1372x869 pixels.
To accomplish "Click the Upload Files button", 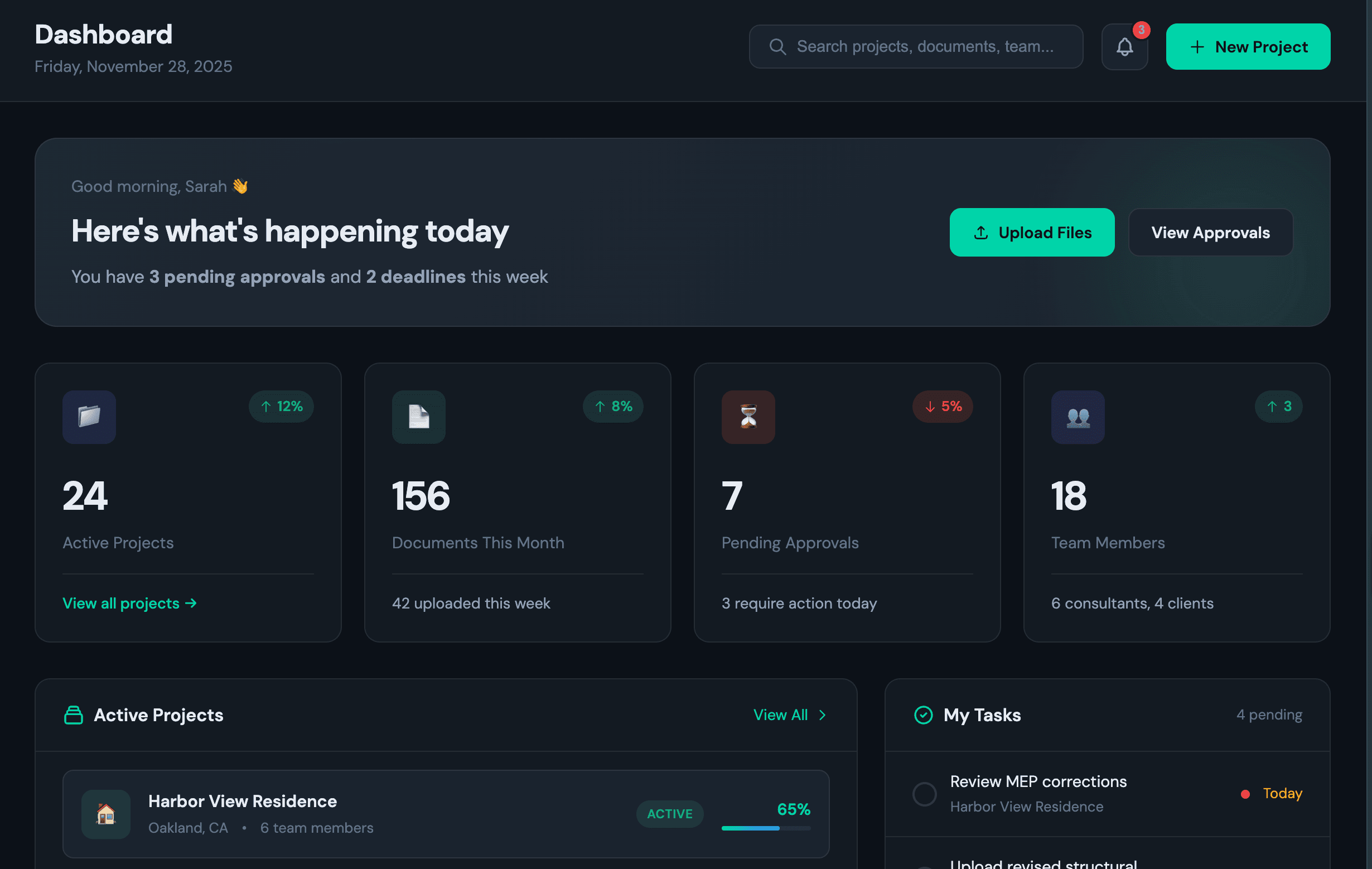I will coord(1032,233).
